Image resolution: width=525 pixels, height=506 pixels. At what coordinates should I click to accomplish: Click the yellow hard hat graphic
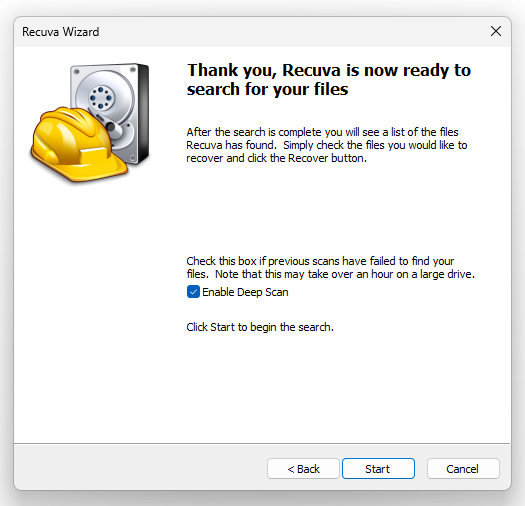pyautogui.click(x=79, y=145)
